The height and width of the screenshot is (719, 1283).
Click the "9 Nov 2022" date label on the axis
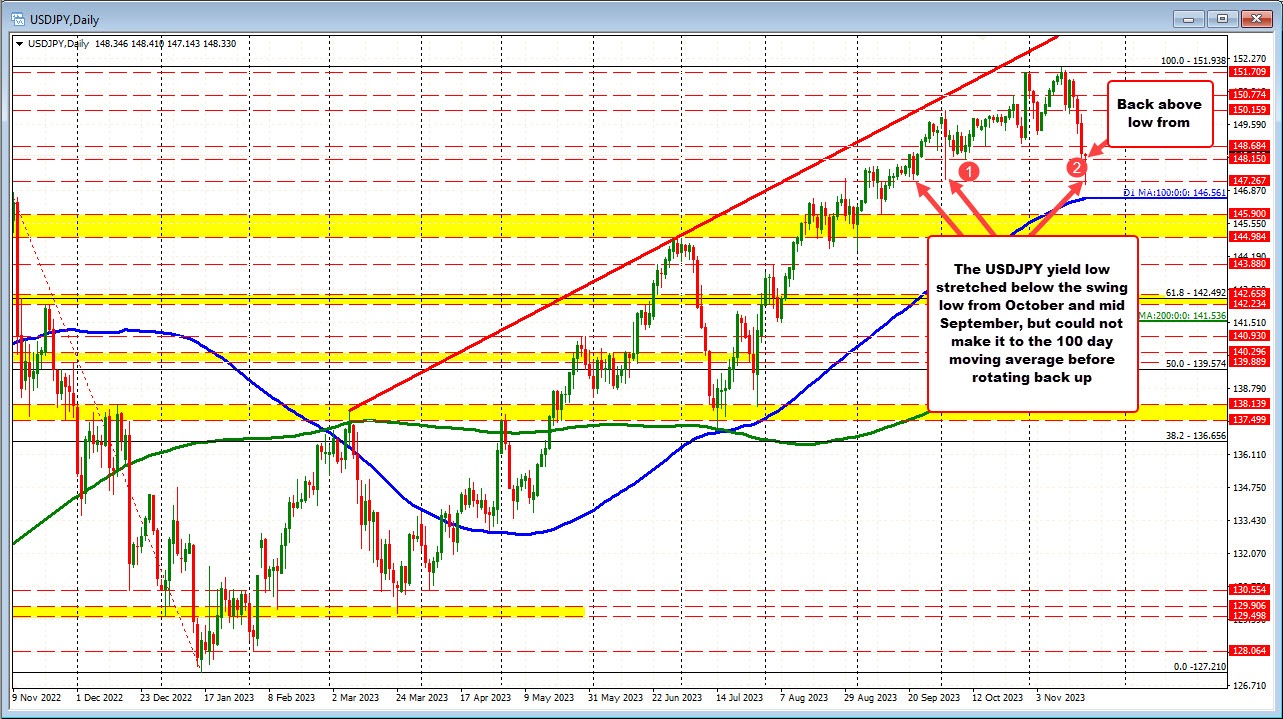coord(35,696)
